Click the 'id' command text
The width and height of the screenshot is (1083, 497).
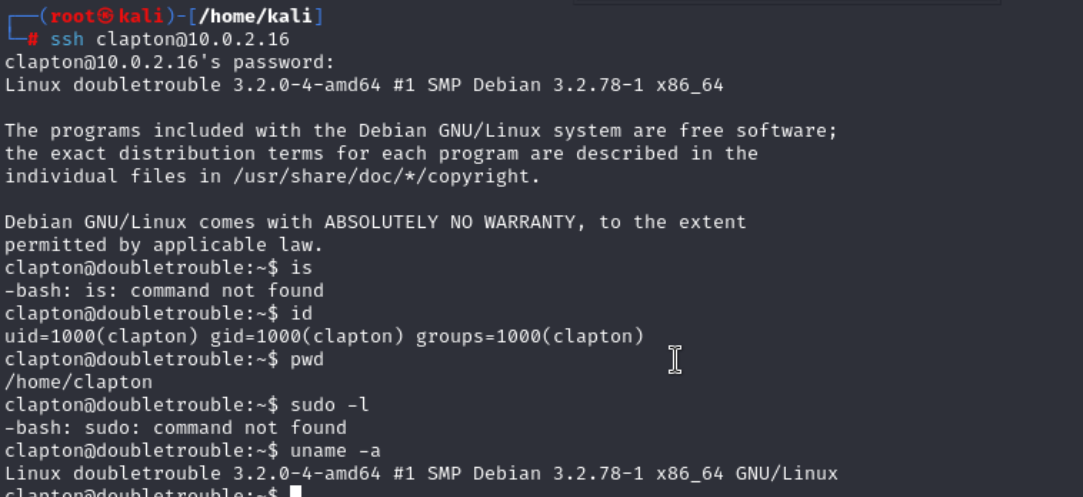click(x=301, y=313)
